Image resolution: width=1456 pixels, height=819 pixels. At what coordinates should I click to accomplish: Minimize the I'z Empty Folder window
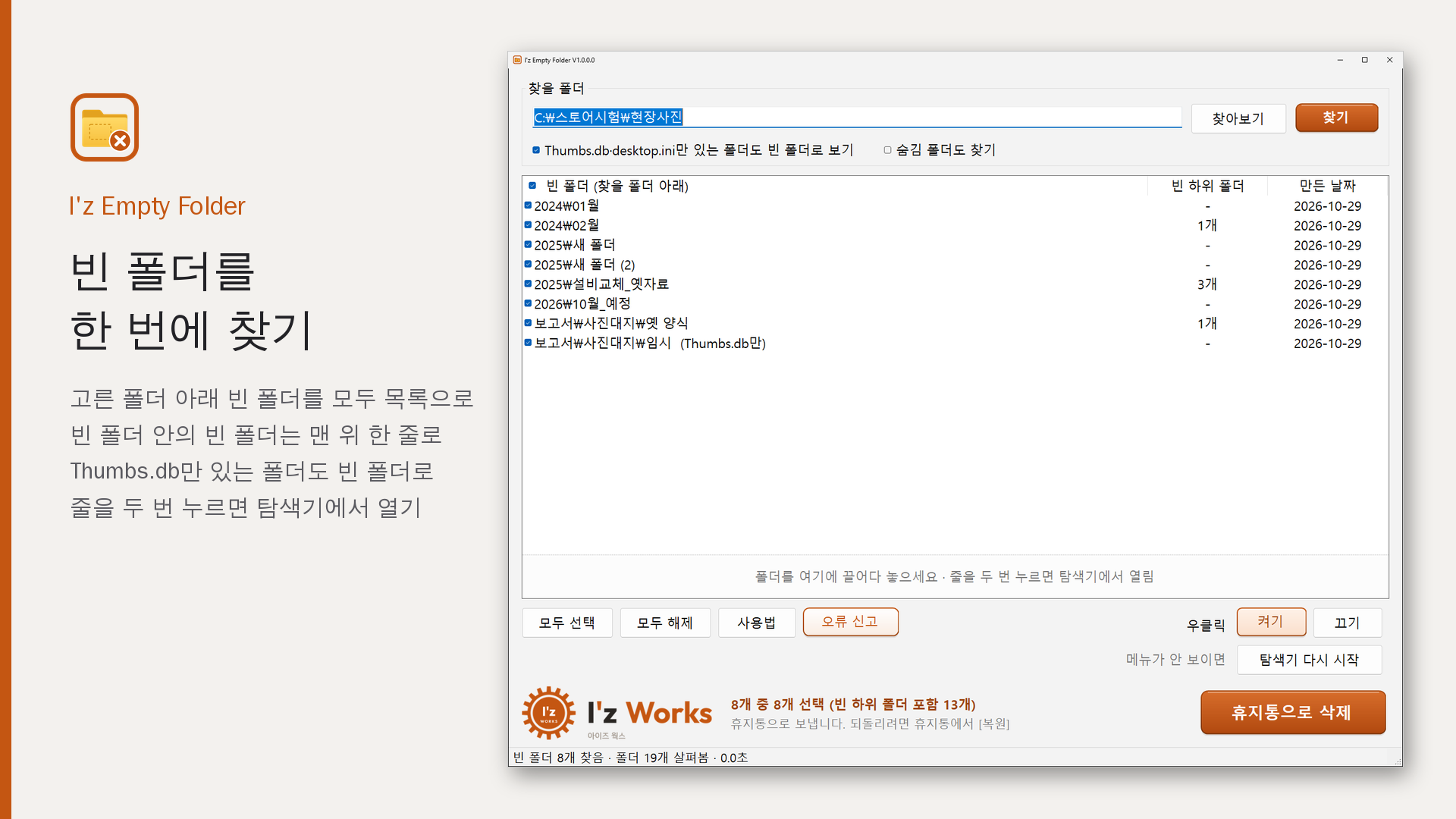[x=1340, y=60]
